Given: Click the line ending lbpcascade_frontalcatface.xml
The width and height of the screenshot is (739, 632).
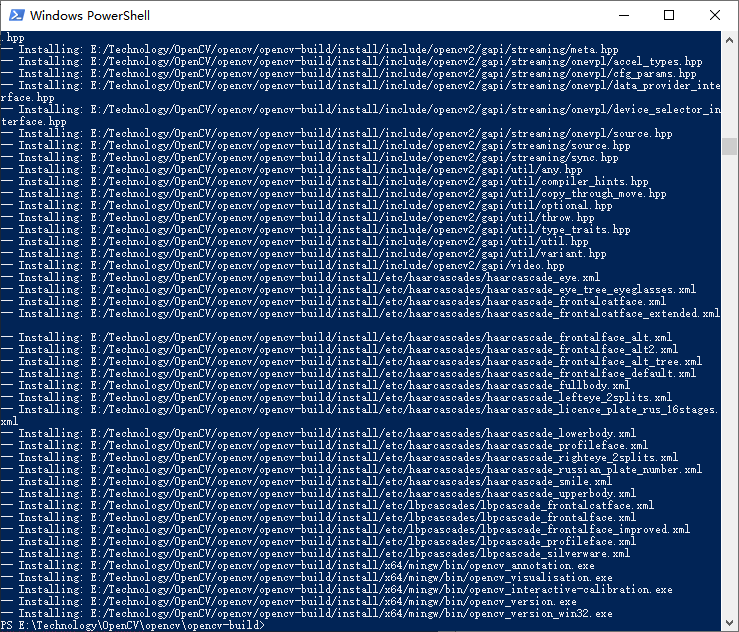Looking at the screenshot, I should (328, 505).
